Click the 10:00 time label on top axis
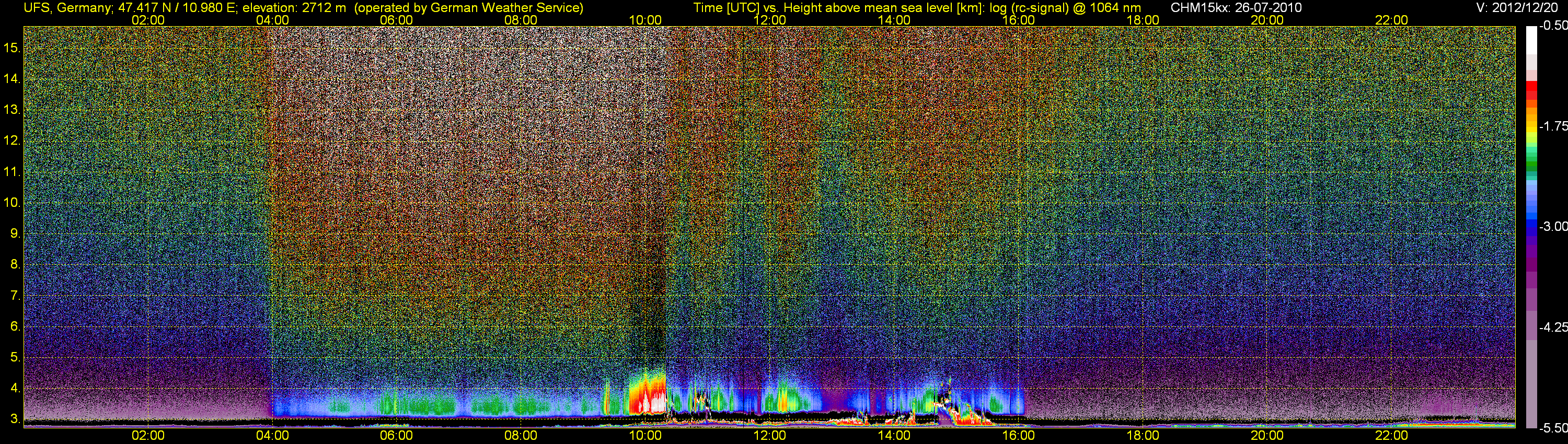This screenshot has width=1568, height=444. [645, 20]
